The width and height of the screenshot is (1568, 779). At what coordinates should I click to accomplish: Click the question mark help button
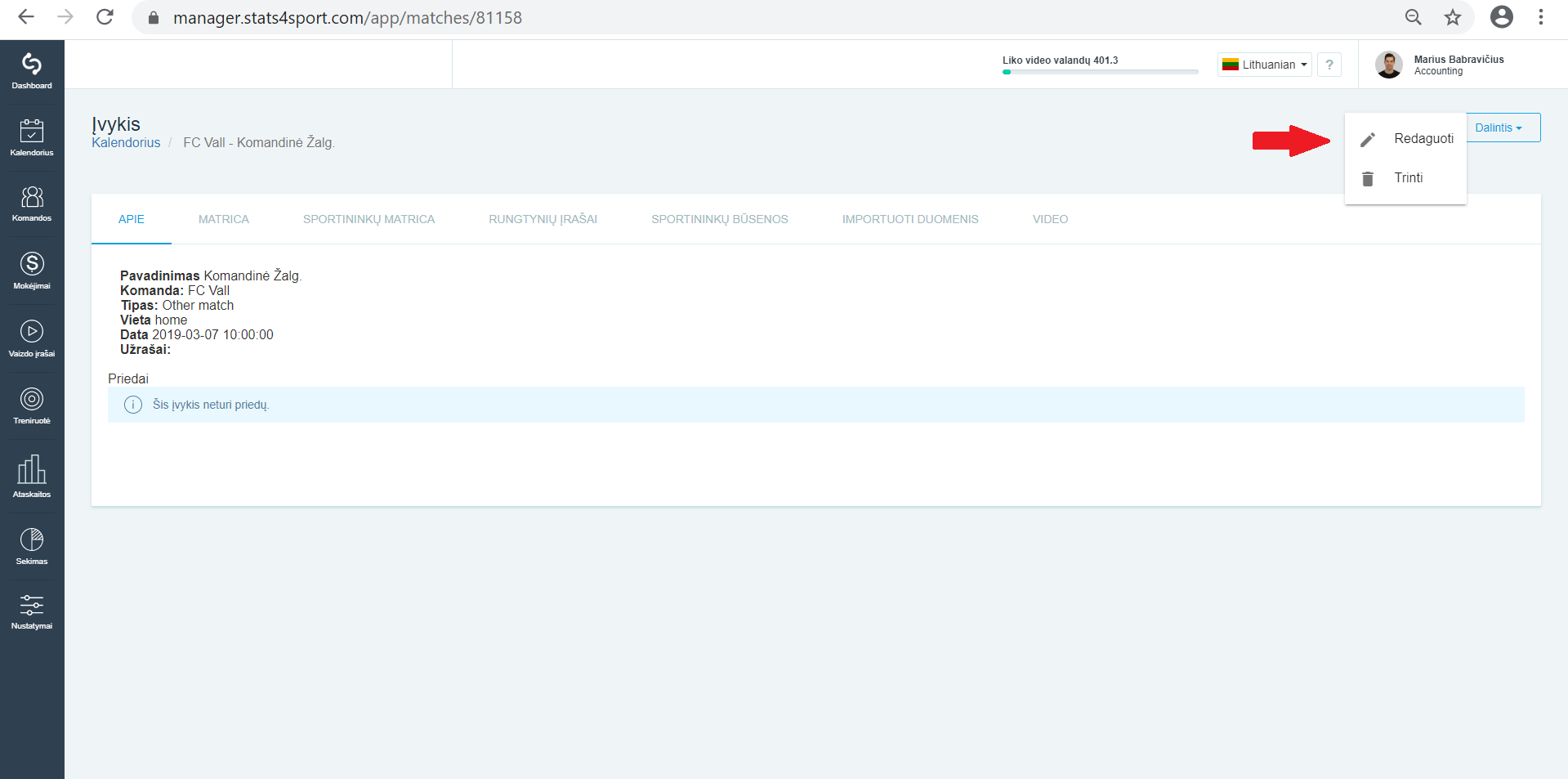pyautogui.click(x=1329, y=65)
